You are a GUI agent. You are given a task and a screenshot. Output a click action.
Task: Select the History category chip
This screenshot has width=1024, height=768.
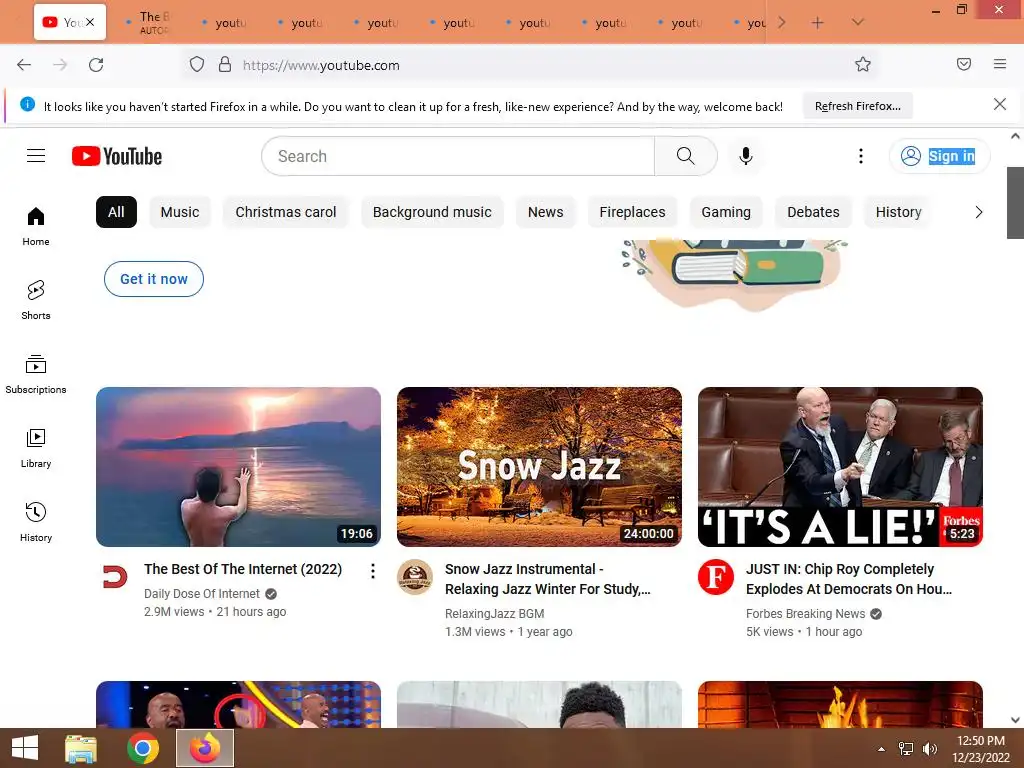click(x=898, y=212)
